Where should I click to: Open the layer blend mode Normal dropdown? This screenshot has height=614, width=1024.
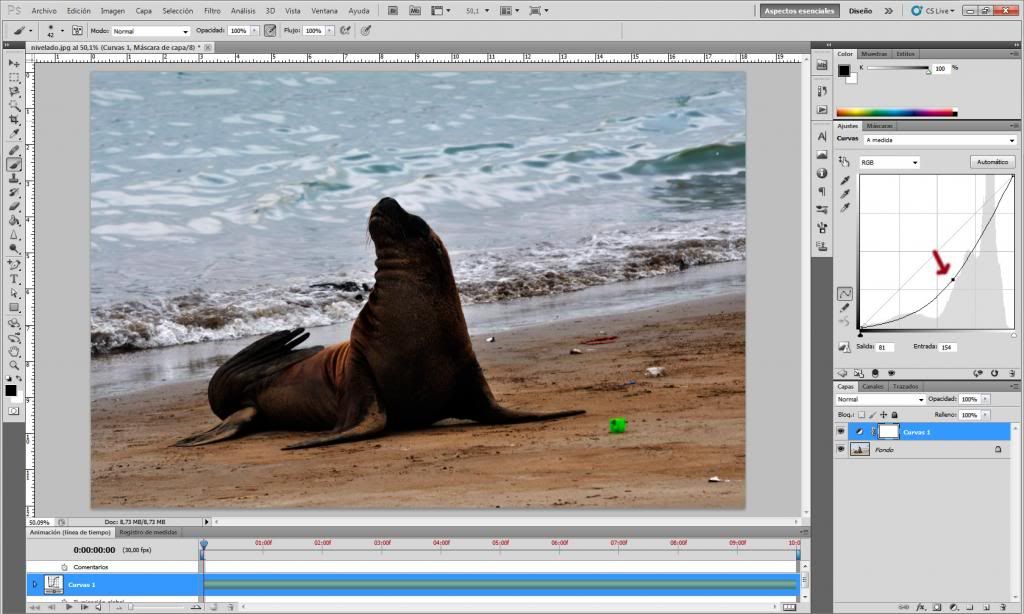pos(880,399)
